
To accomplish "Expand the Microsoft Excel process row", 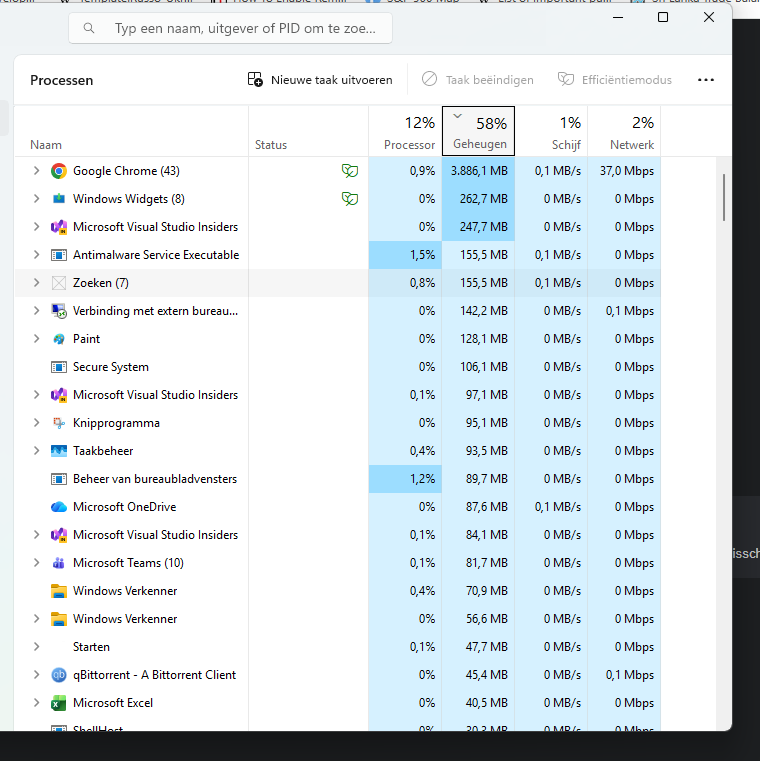I will coord(36,703).
